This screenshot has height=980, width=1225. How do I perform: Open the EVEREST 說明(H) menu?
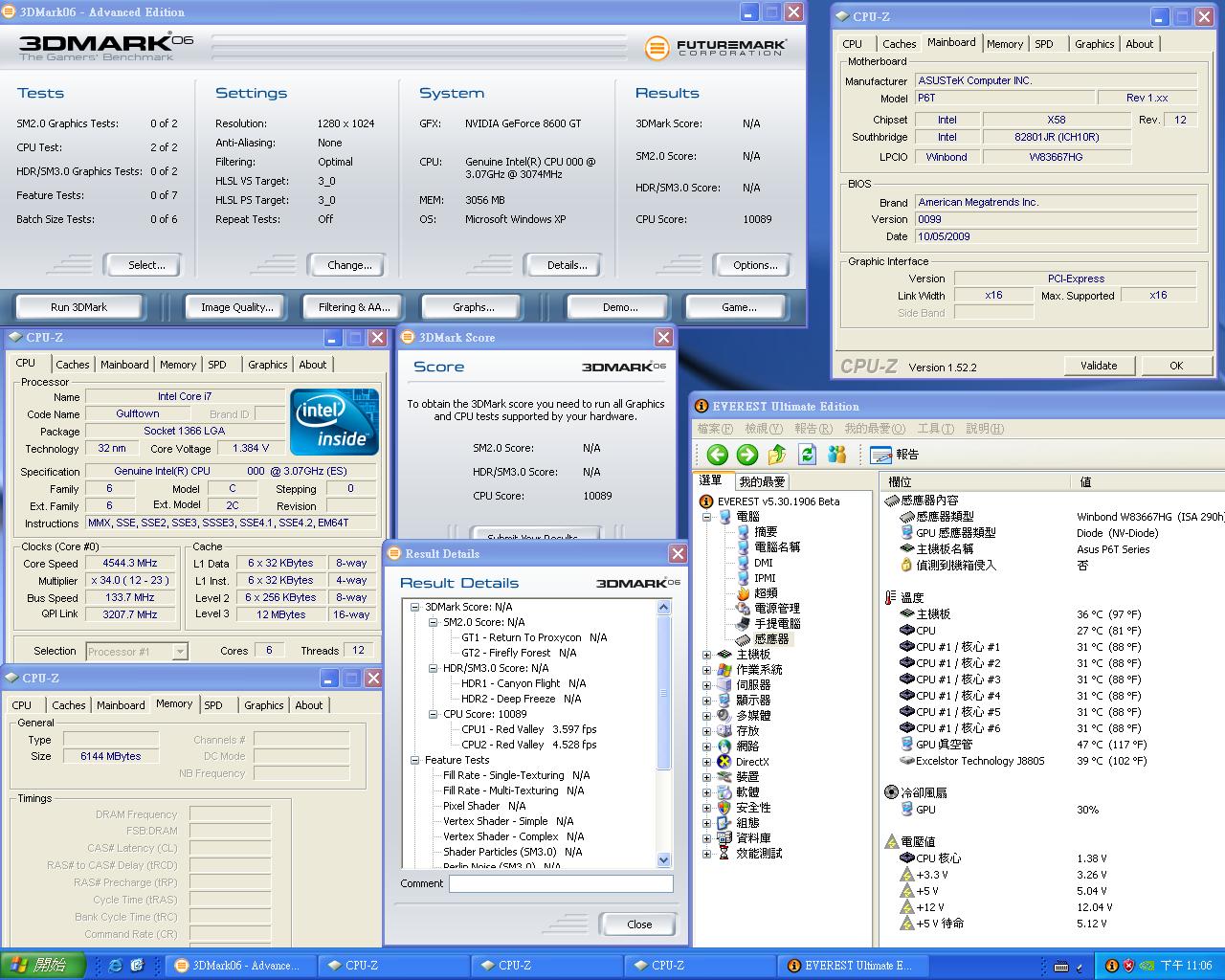click(985, 429)
